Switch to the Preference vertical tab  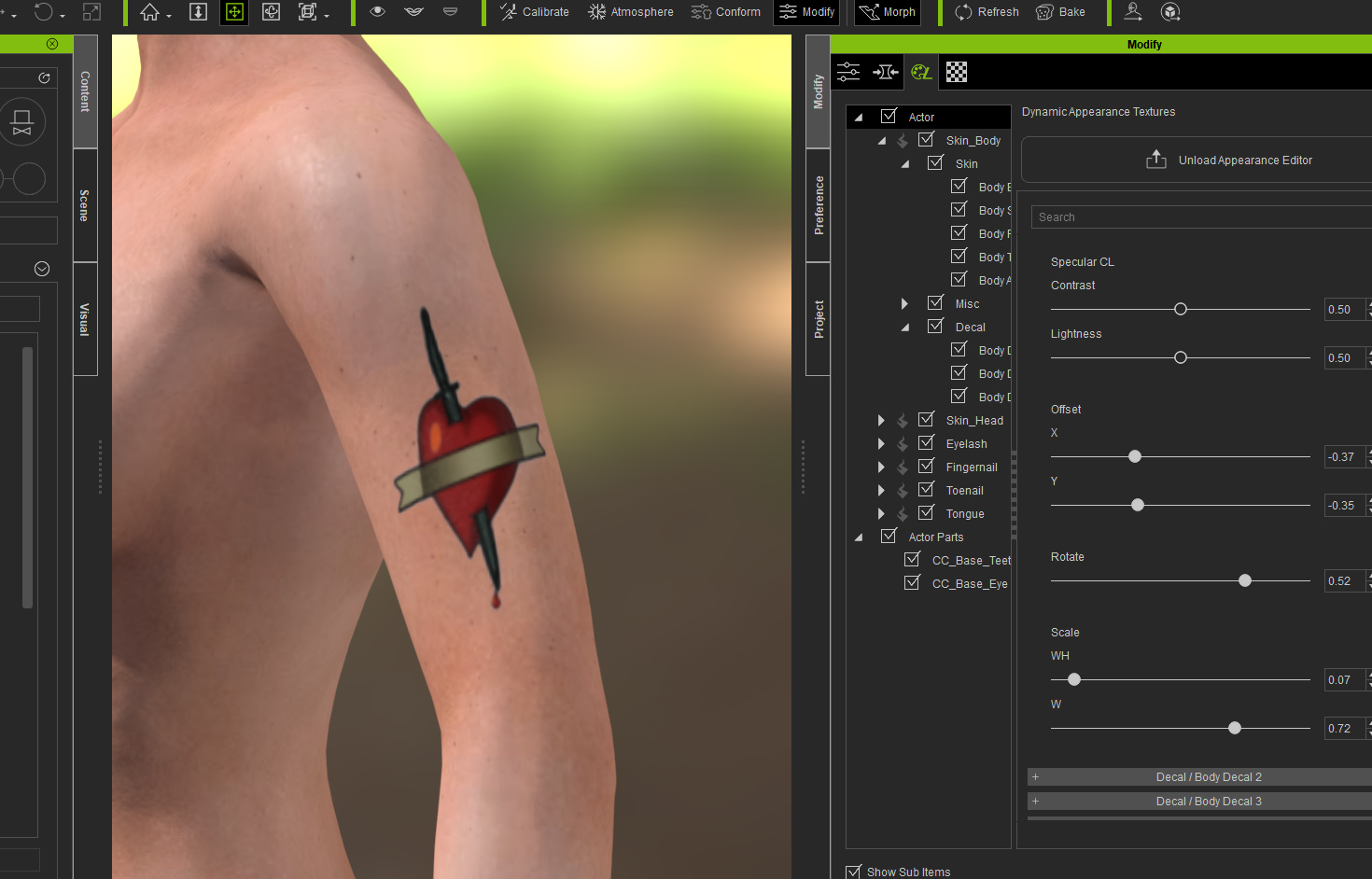click(819, 205)
